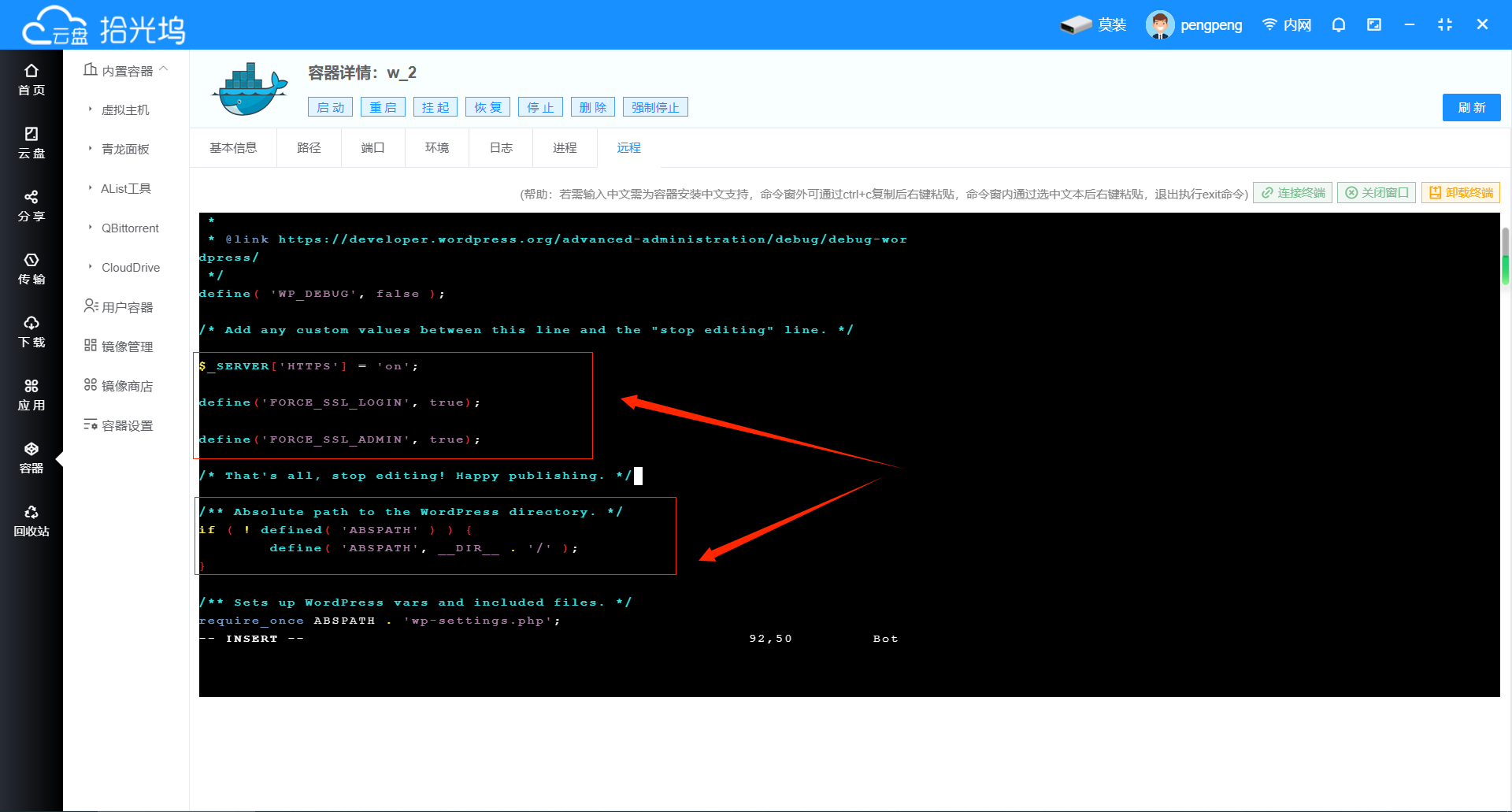The height and width of the screenshot is (812, 1512).
Task: Click the require_once wp-settings.php line
Action: coord(380,621)
